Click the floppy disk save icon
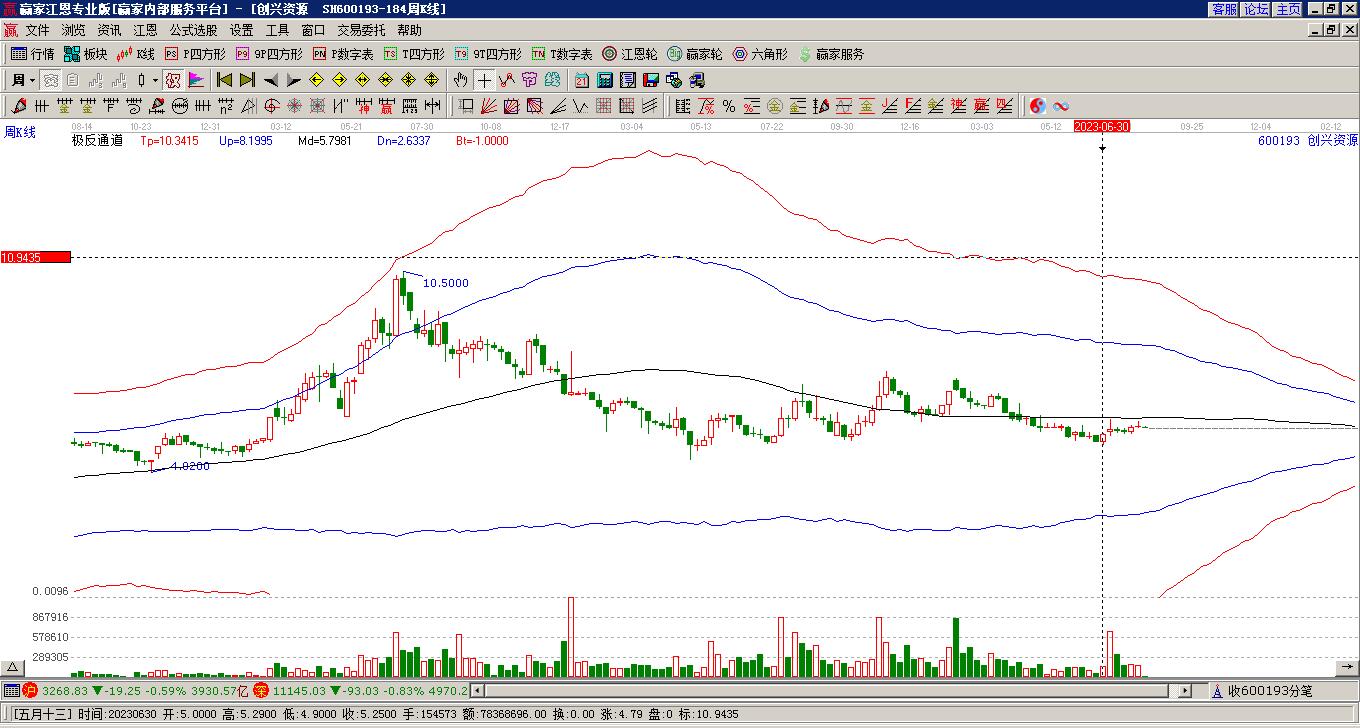The image size is (1360, 728). (x=651, y=80)
